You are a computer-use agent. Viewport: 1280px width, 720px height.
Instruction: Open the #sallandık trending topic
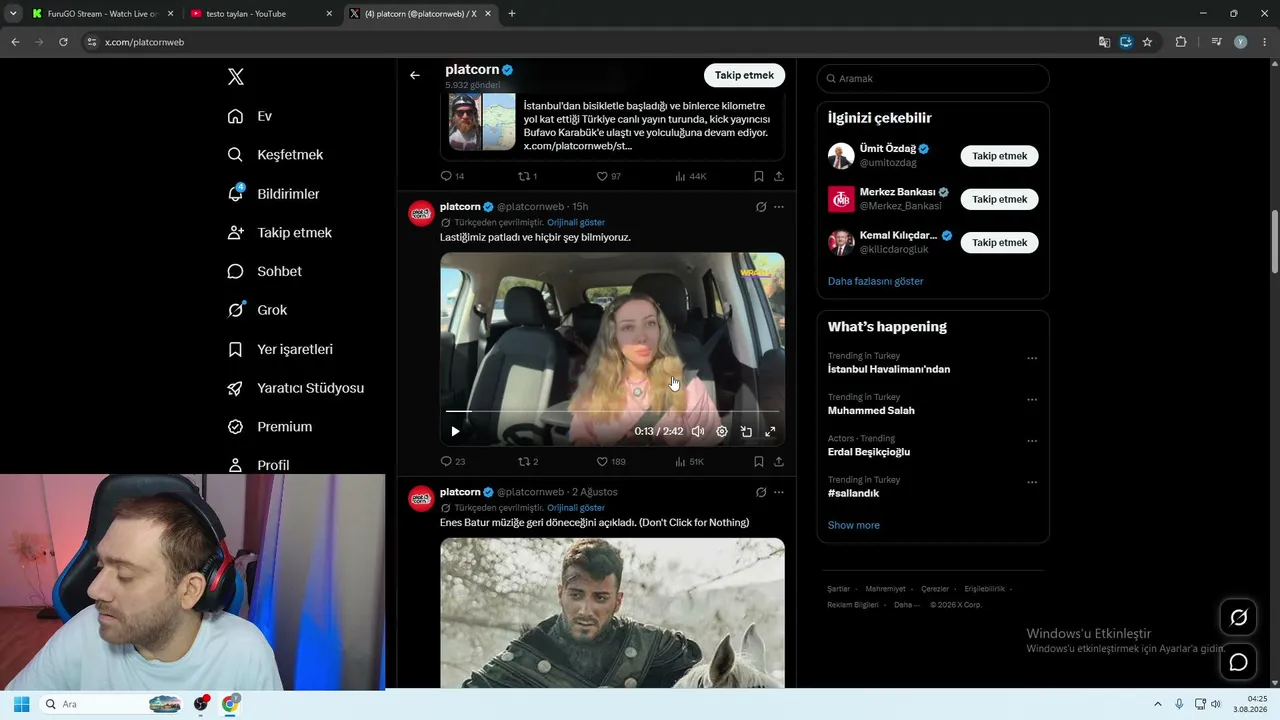[x=853, y=493]
